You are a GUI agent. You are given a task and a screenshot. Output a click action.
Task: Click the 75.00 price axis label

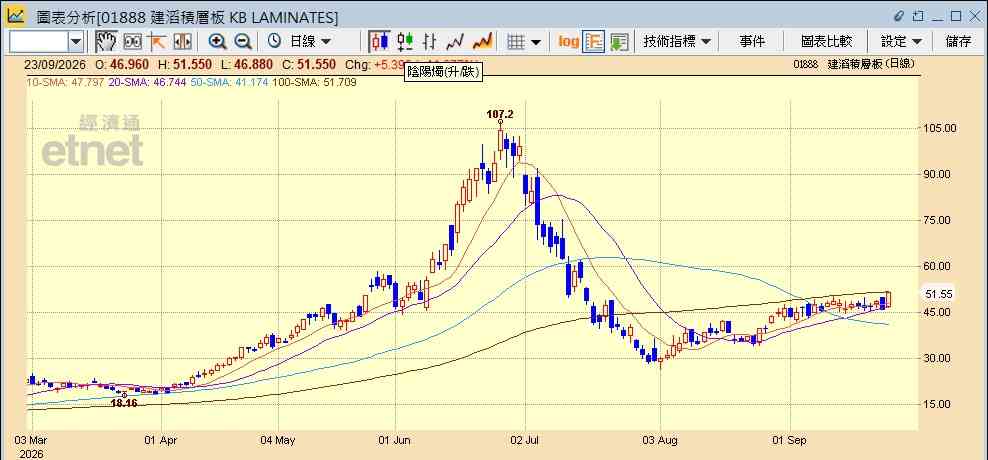coord(939,220)
